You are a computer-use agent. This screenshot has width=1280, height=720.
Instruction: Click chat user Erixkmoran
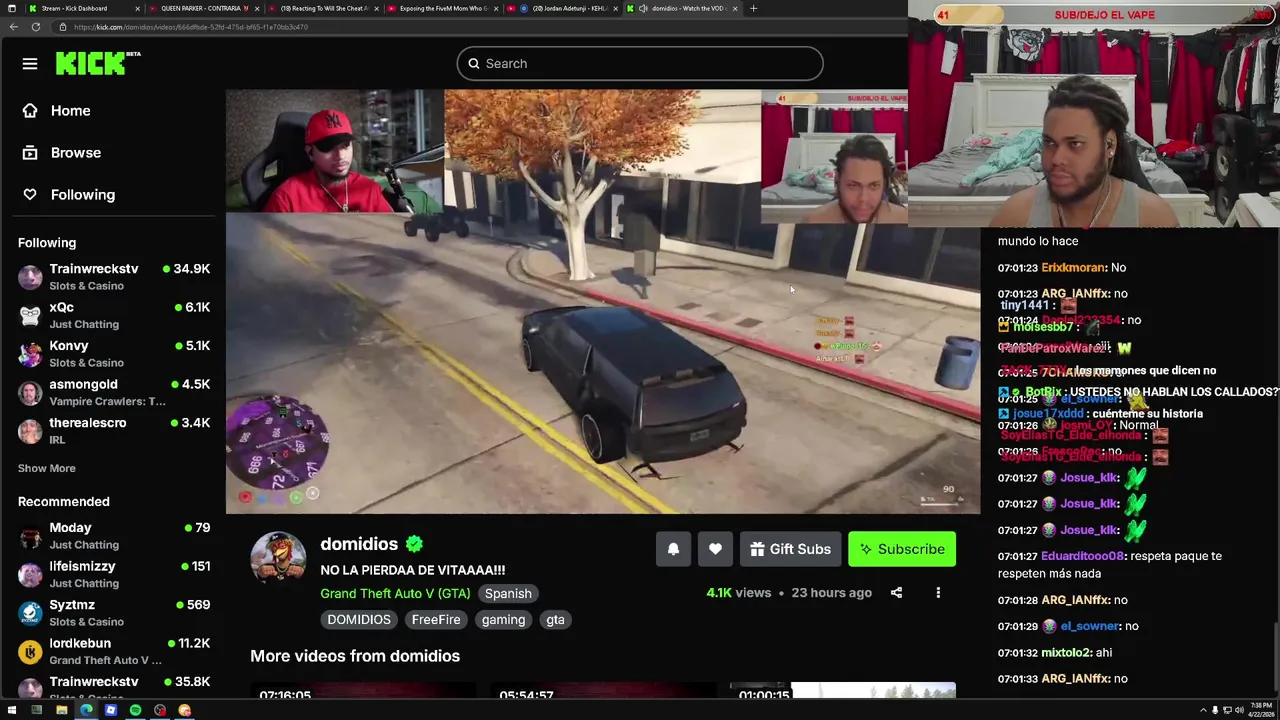tap(1073, 268)
